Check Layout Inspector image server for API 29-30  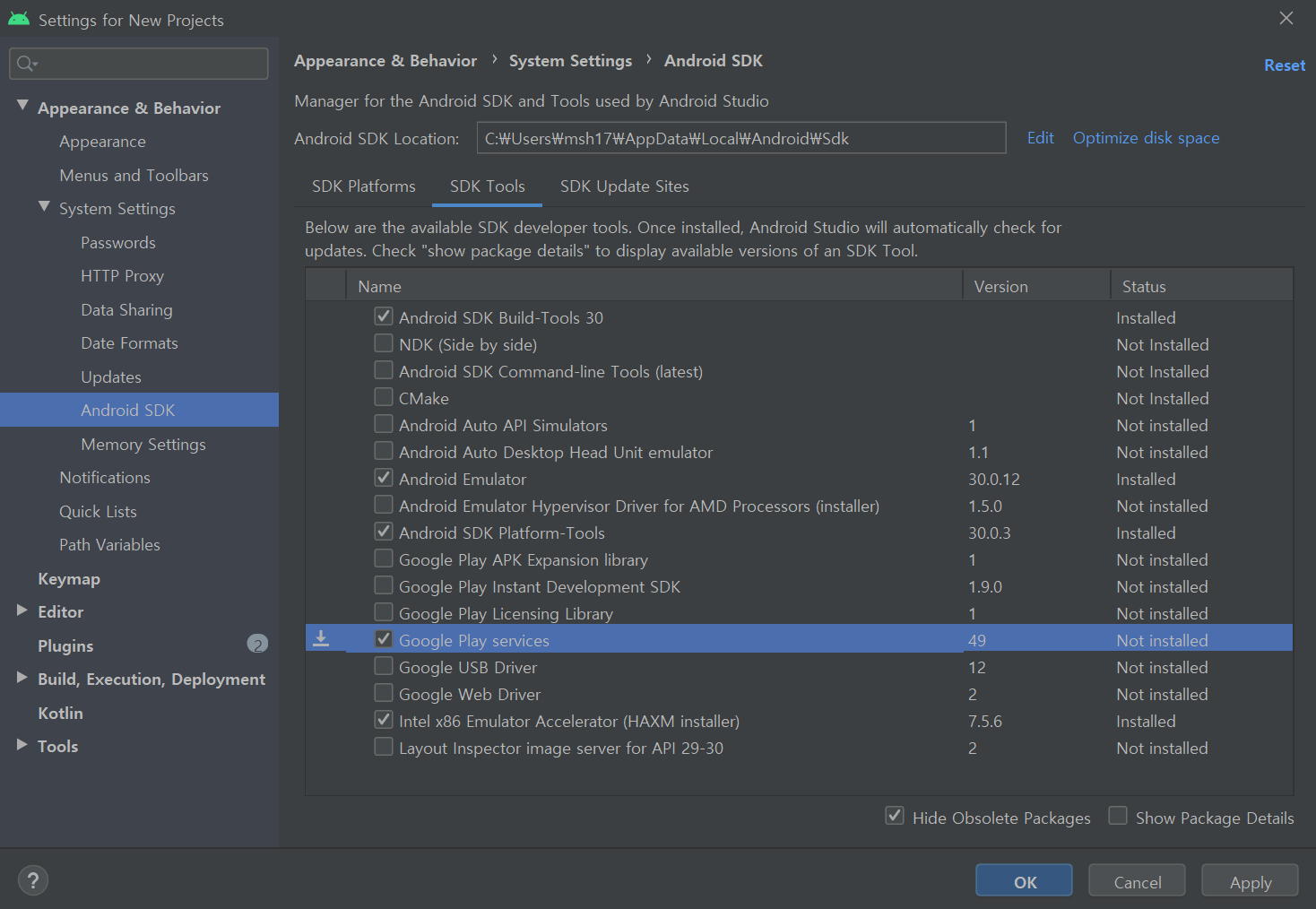click(x=384, y=747)
